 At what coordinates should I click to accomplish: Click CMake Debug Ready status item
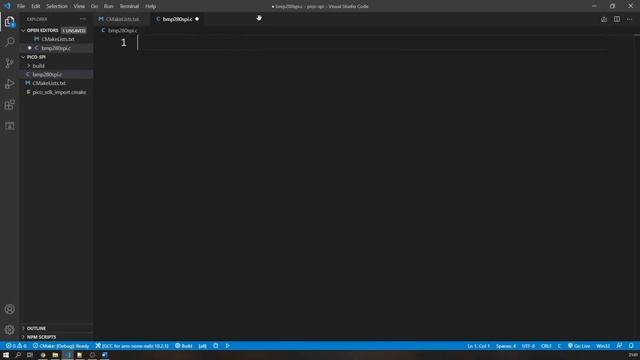point(61,346)
